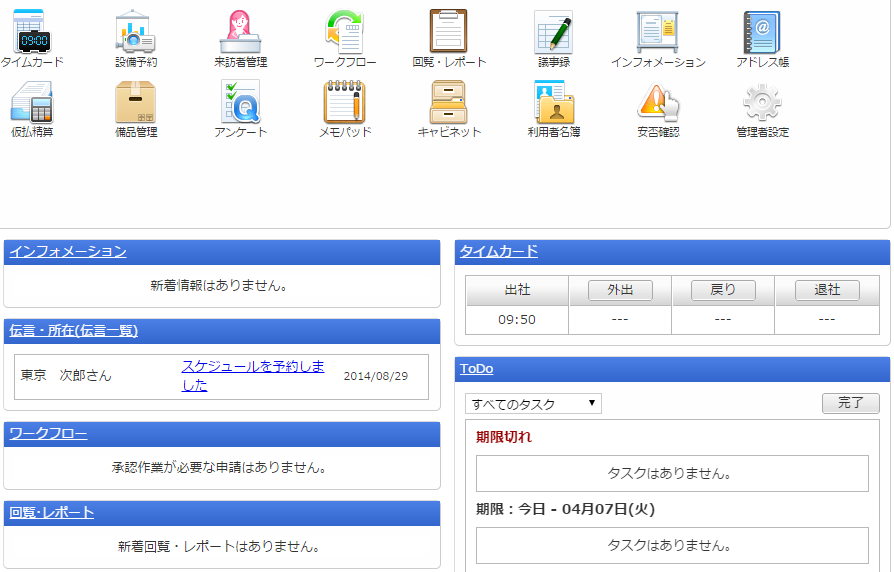Open 管理者設定 gear settings icon

pos(762,102)
